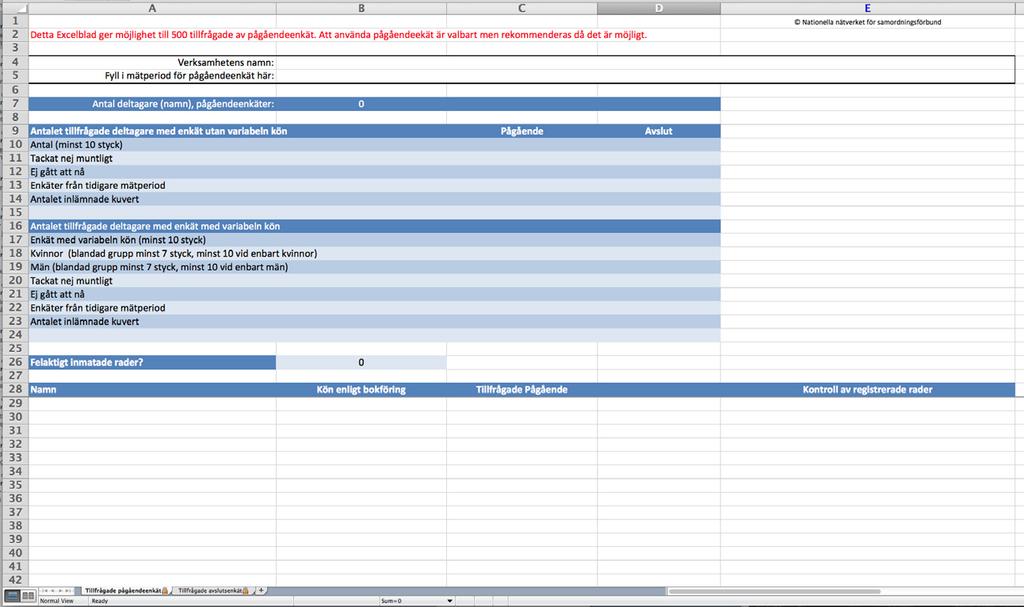Click the 'Kön enligt bokföring' heading
The image size is (1024, 607).
361,389
